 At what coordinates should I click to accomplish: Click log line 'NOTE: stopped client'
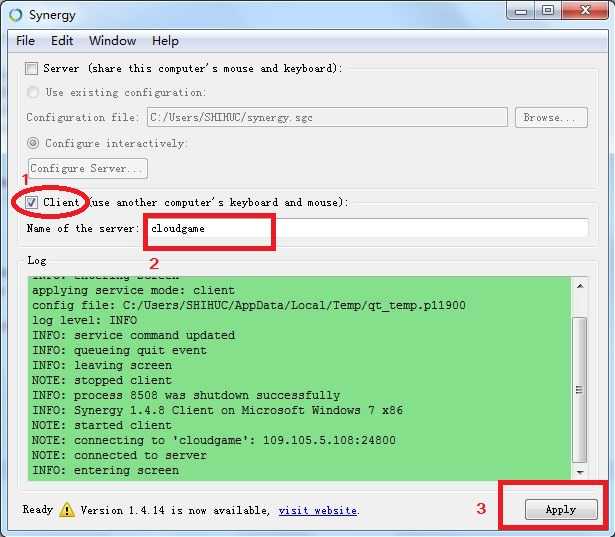(x=102, y=380)
